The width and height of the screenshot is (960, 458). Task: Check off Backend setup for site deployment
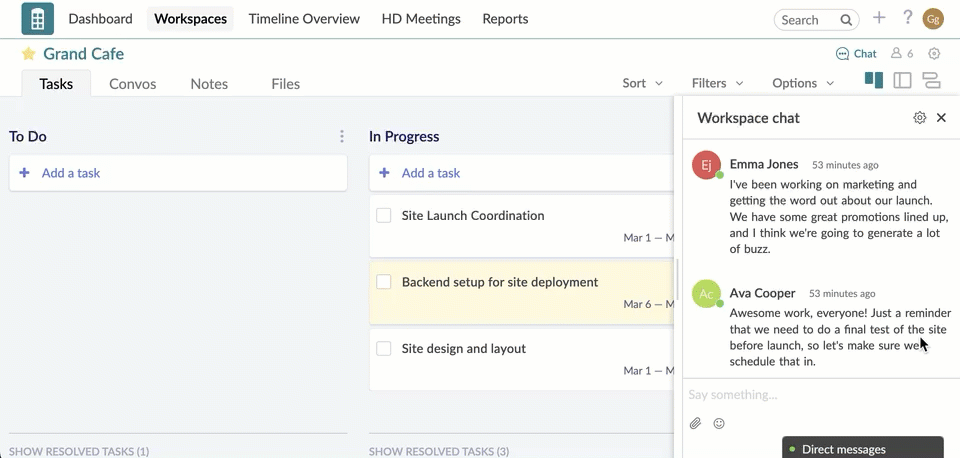pos(384,282)
